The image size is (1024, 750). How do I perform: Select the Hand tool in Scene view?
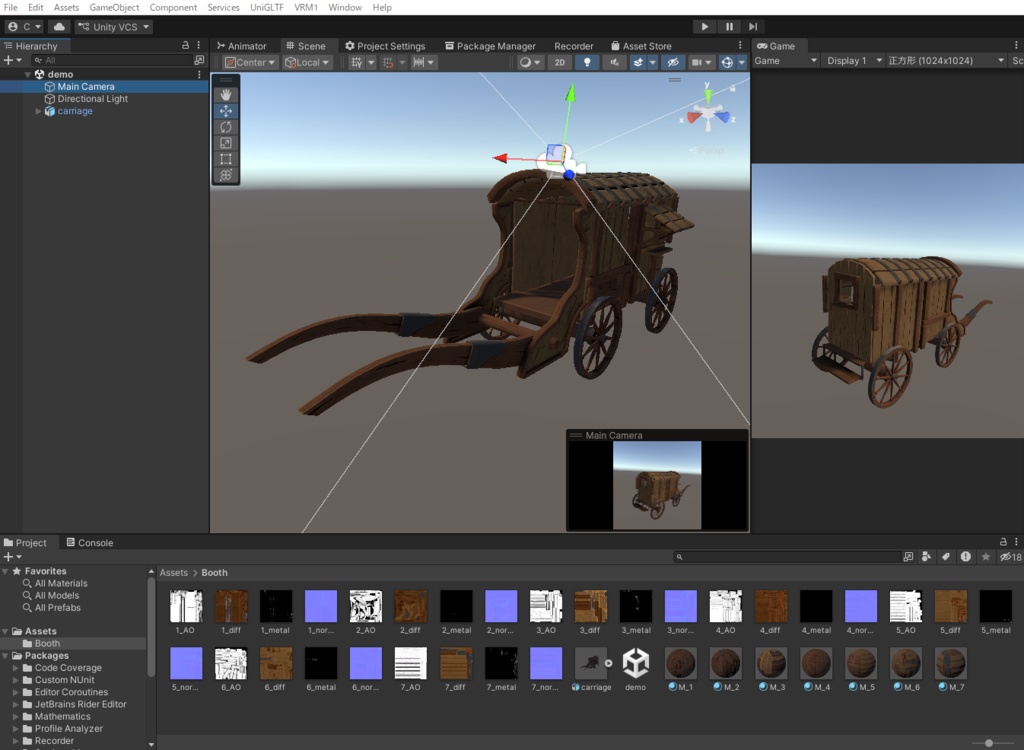click(x=226, y=95)
